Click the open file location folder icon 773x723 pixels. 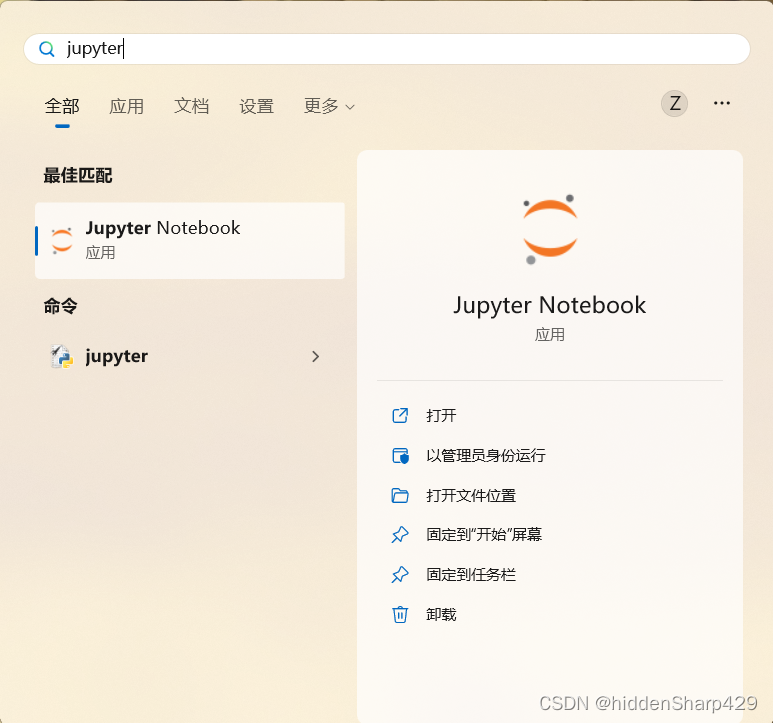[400, 495]
